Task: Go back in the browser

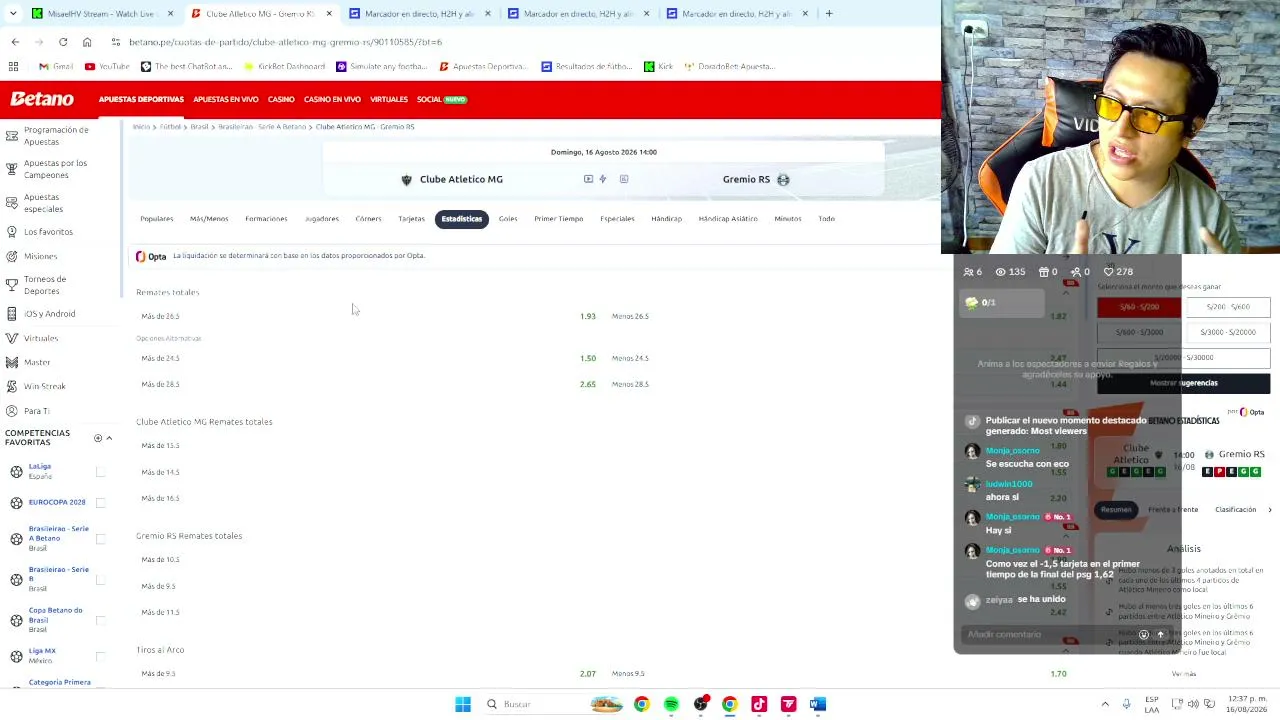Action: (x=15, y=42)
